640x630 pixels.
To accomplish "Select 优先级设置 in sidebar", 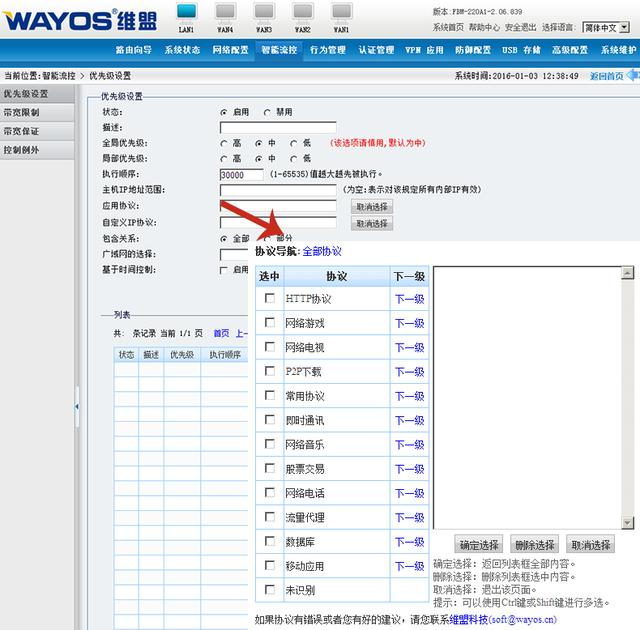I will [37, 94].
